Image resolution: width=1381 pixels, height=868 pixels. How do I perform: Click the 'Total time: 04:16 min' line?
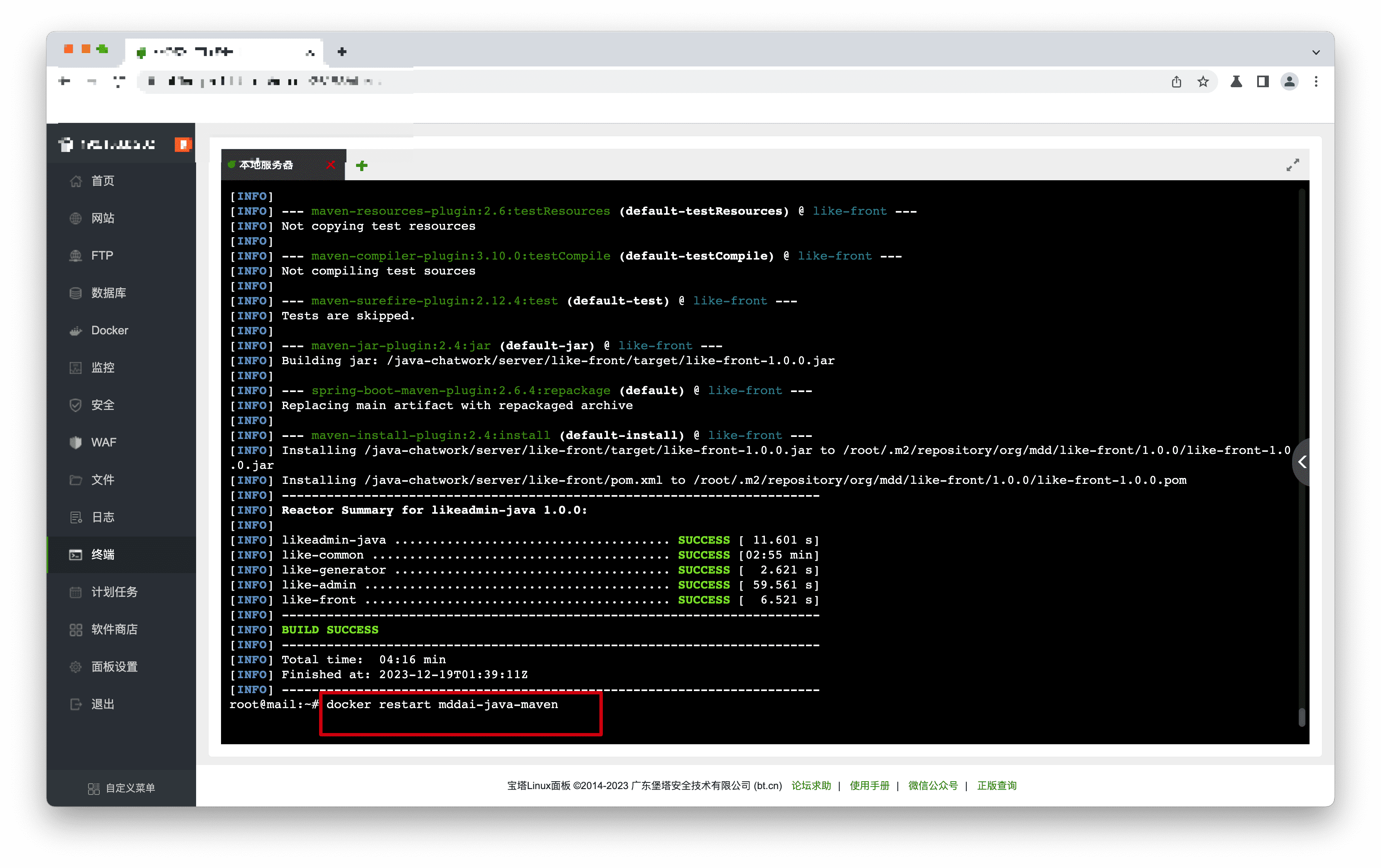tap(364, 660)
